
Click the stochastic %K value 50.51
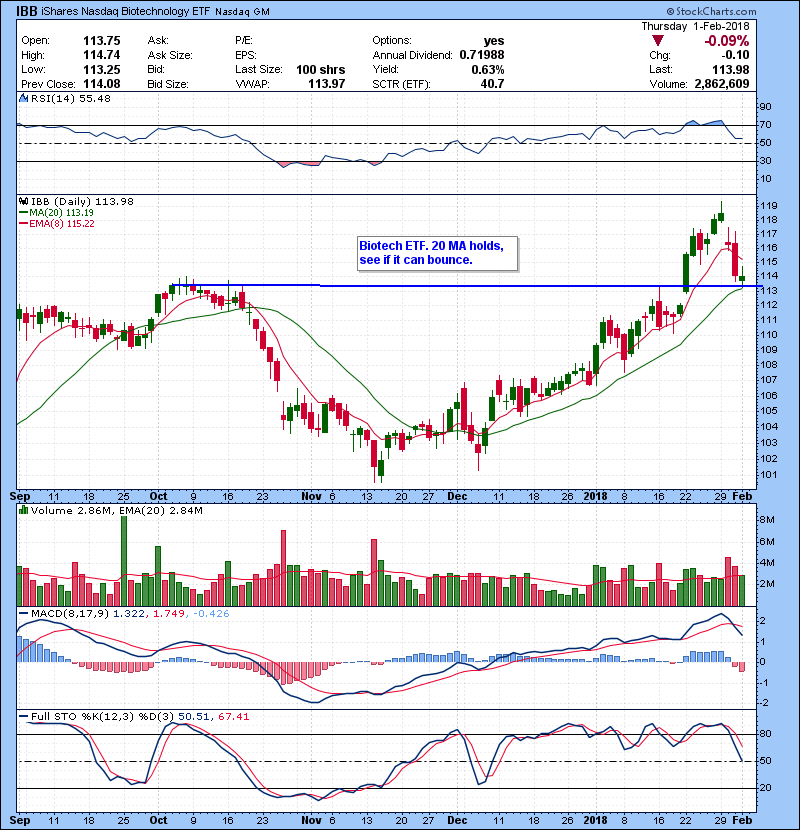point(193,716)
